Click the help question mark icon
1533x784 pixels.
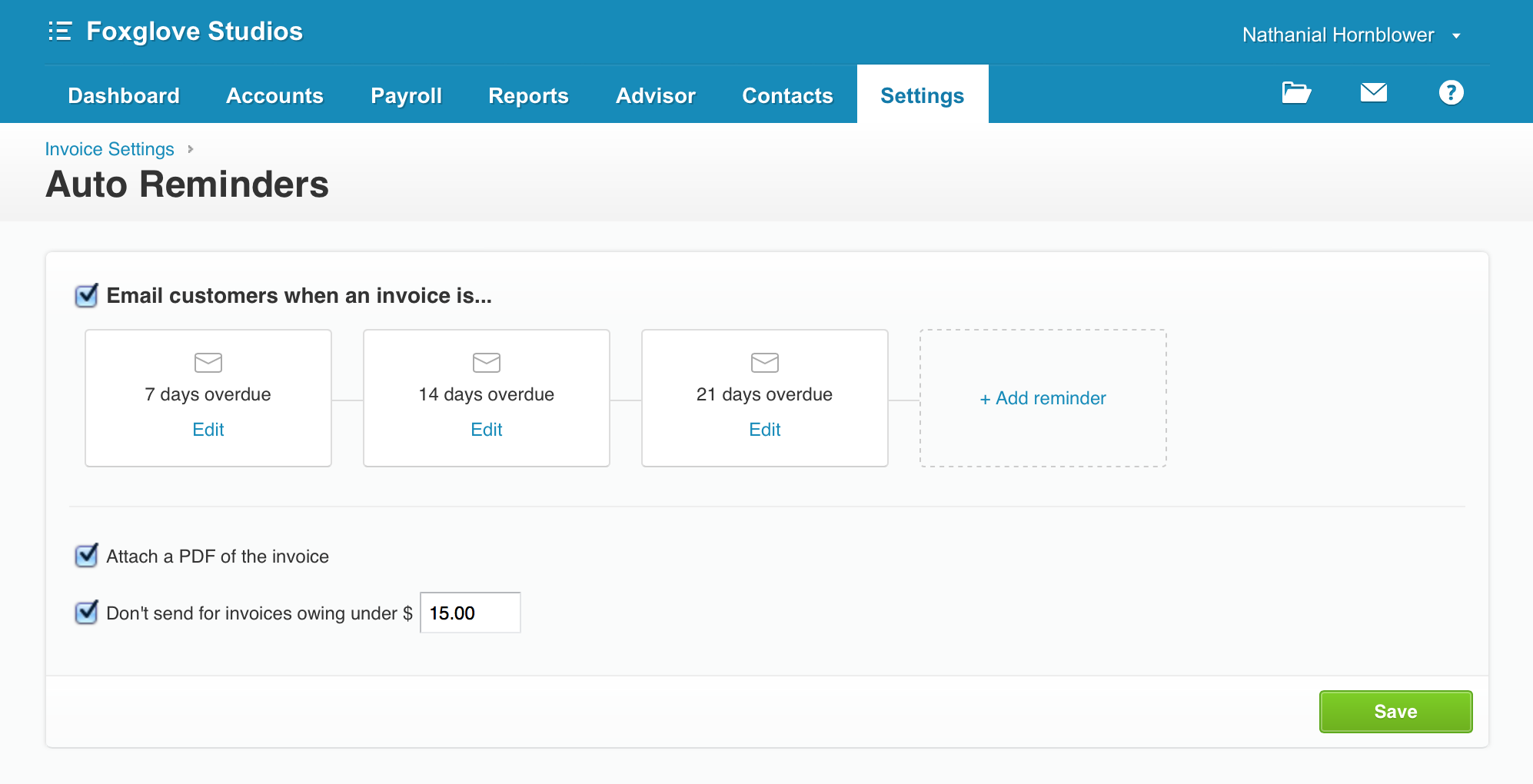[x=1451, y=93]
